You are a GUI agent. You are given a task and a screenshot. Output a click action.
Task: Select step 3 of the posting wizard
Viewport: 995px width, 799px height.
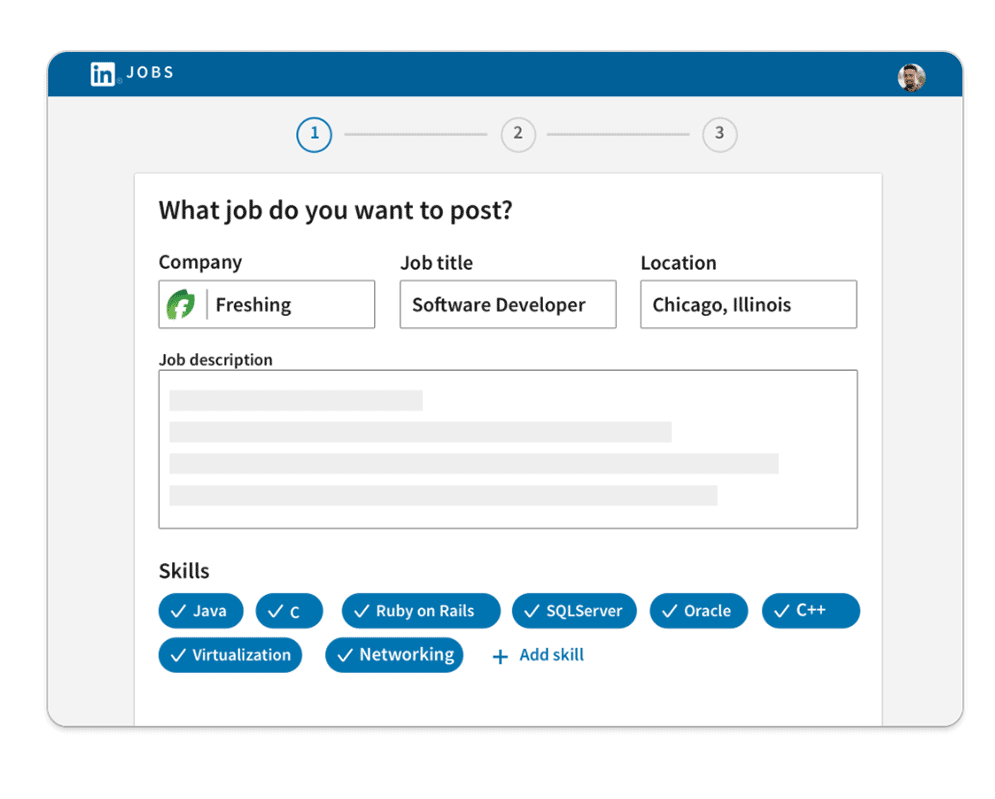[x=720, y=134]
